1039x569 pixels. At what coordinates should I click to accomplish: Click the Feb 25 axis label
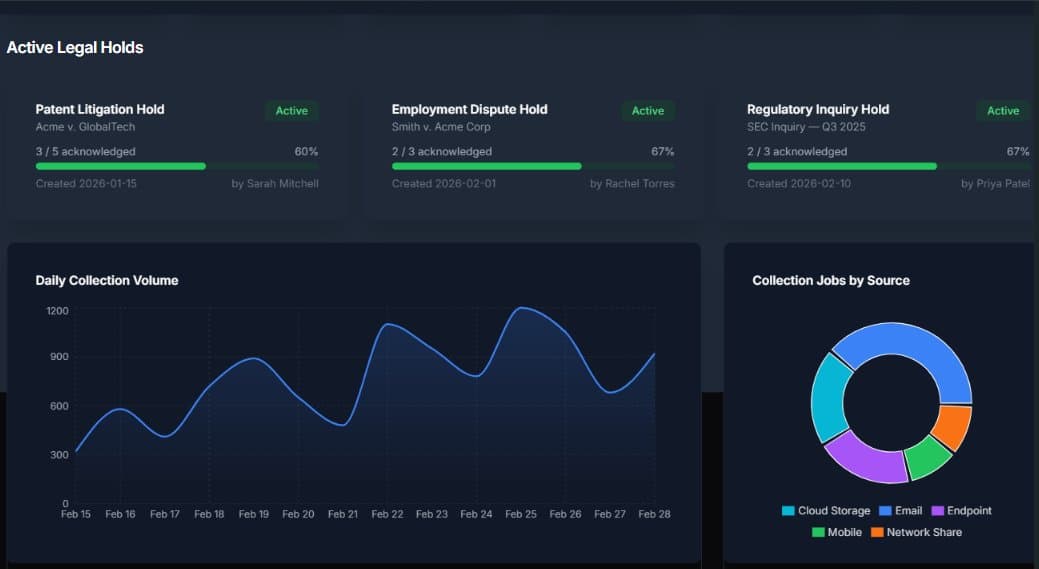click(521, 514)
